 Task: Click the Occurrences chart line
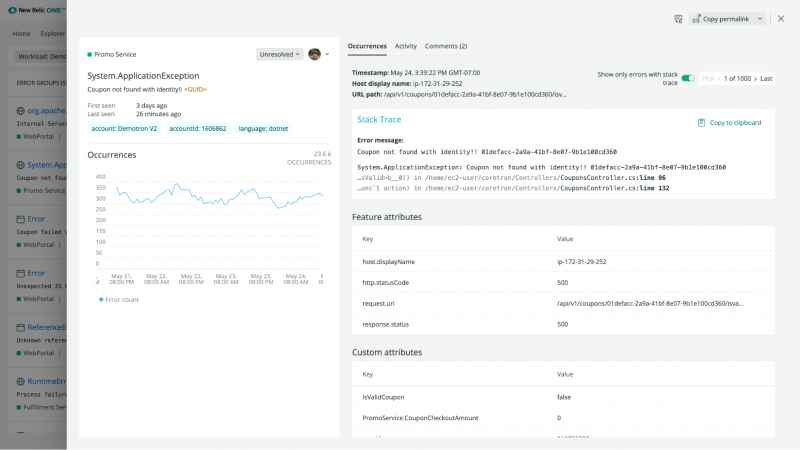coord(219,196)
